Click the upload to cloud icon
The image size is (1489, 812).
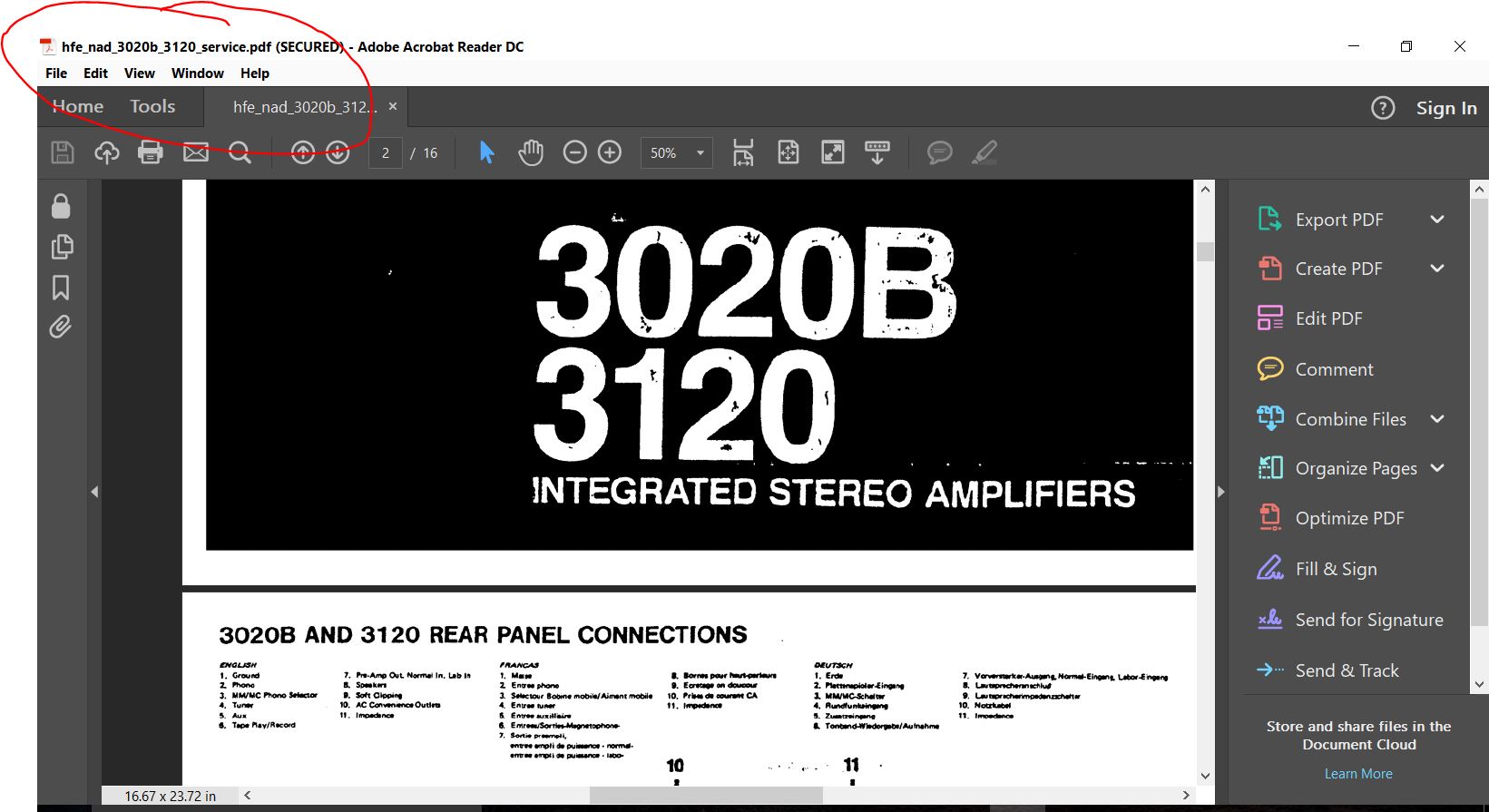[x=107, y=152]
